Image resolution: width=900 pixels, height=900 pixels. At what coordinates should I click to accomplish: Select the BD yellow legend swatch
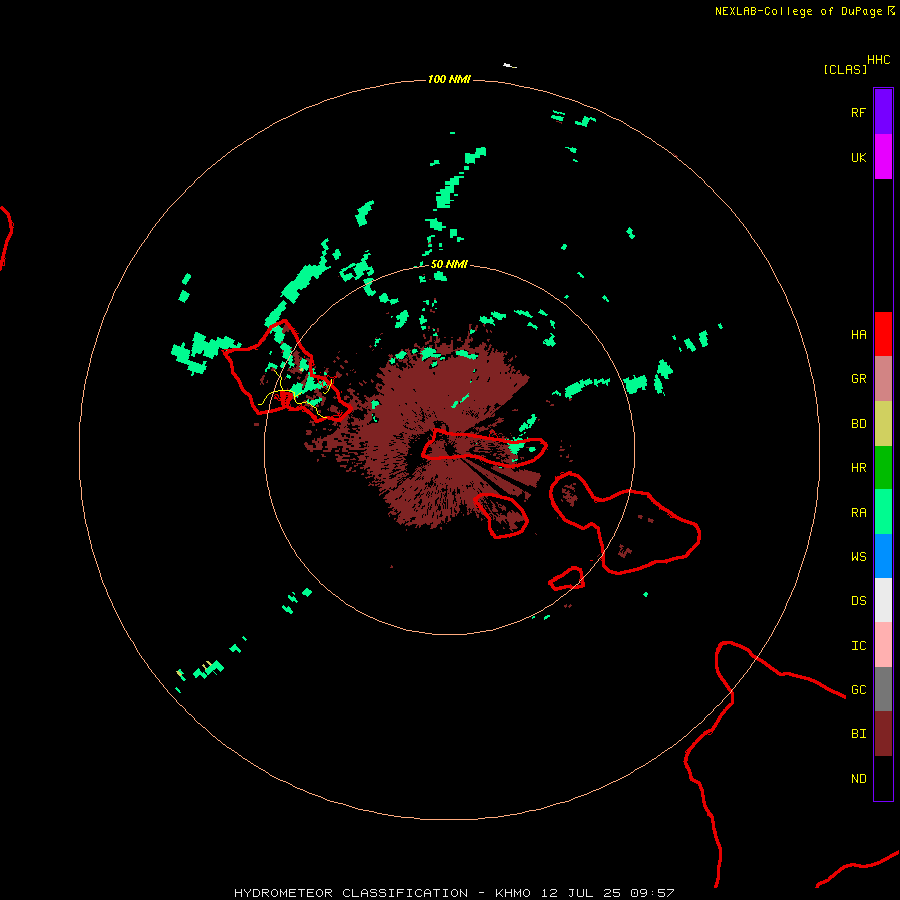tap(883, 424)
